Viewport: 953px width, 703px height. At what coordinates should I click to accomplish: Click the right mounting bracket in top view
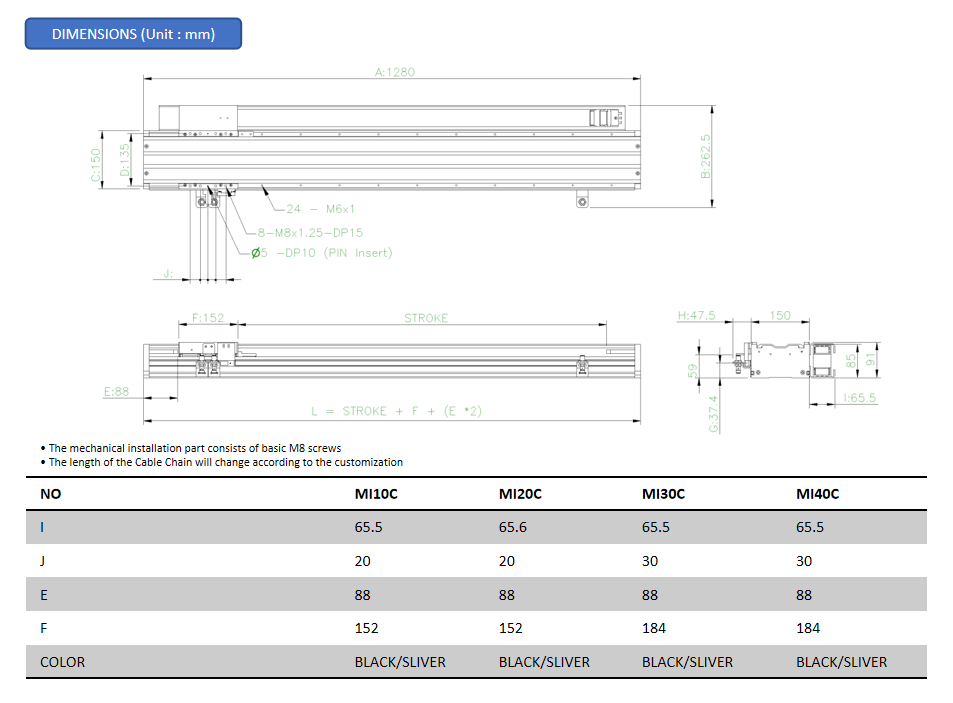[582, 199]
